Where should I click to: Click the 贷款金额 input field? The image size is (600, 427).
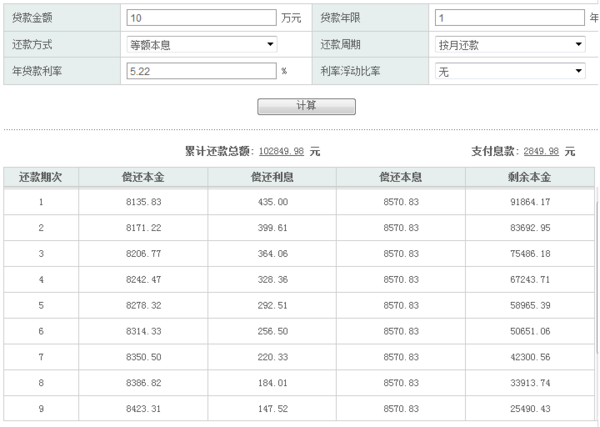tap(200, 18)
